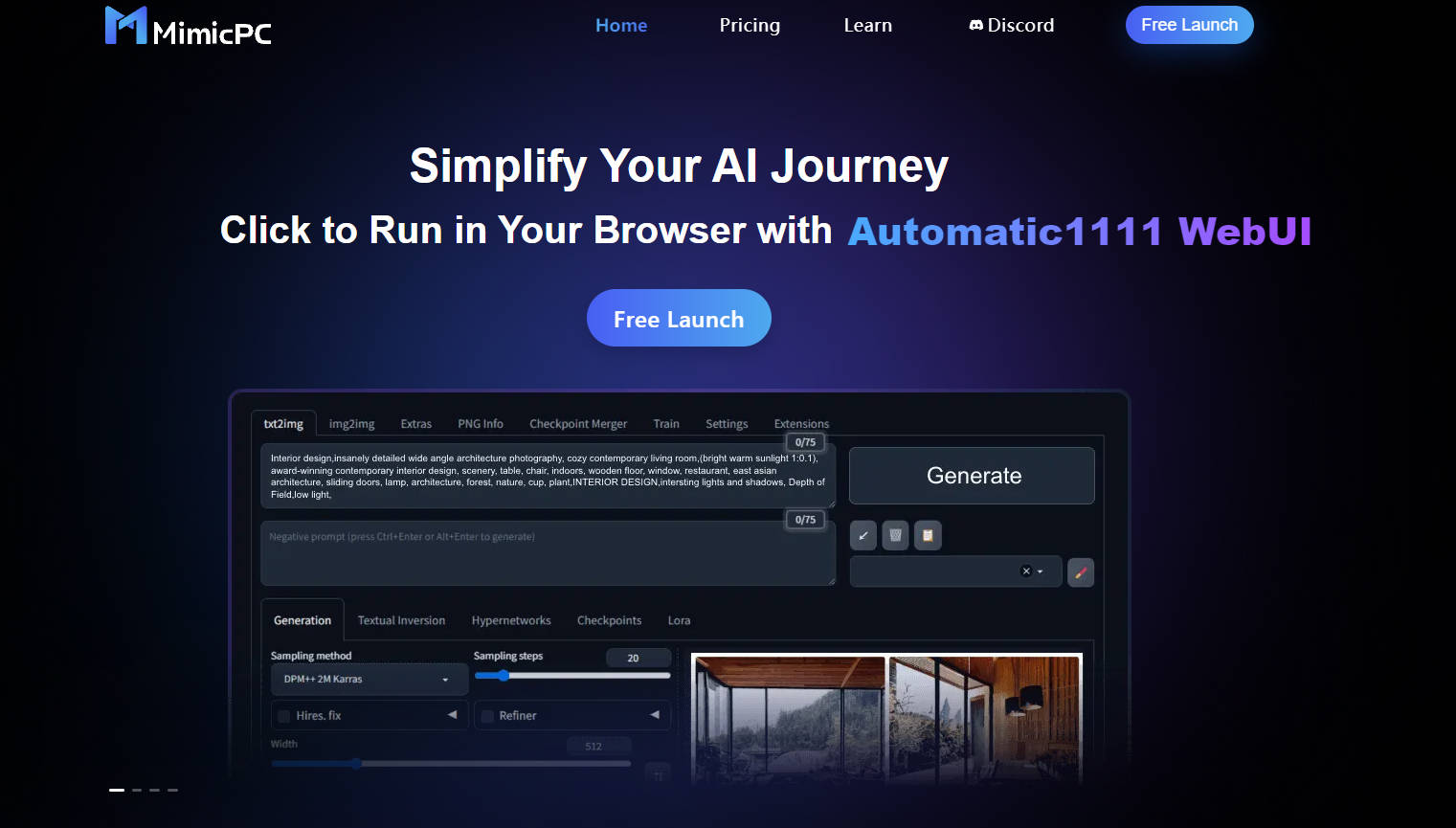This screenshot has width=1456, height=828.
Task: Open the Train tab
Action: tap(666, 423)
